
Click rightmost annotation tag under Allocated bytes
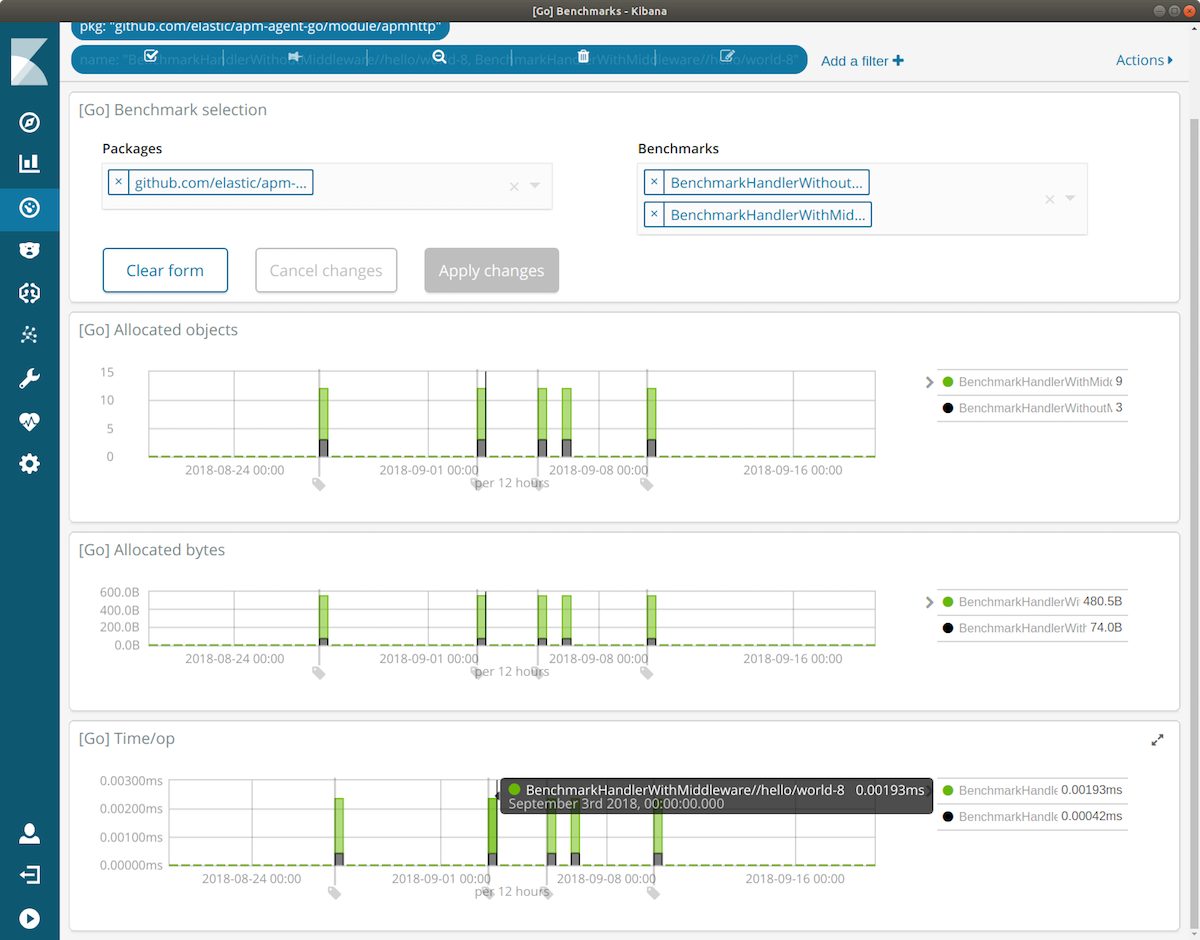coord(646,672)
